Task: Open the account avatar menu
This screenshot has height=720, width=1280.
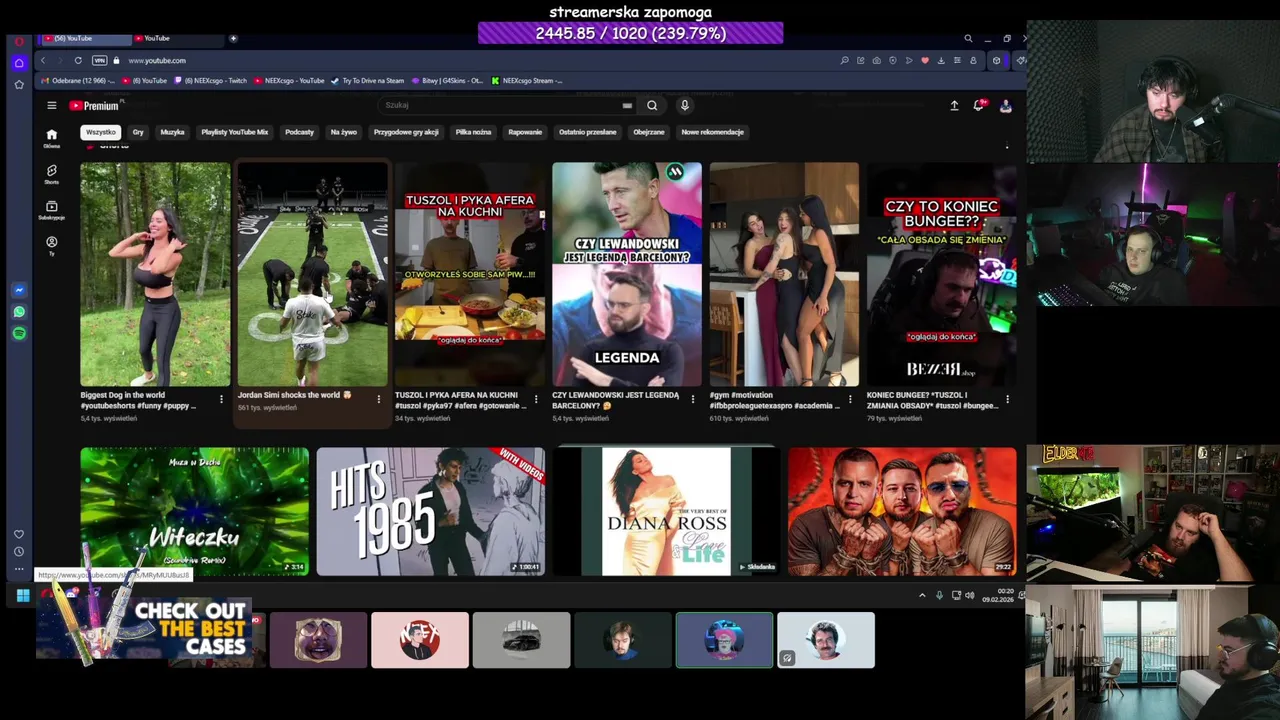Action: (x=1005, y=105)
